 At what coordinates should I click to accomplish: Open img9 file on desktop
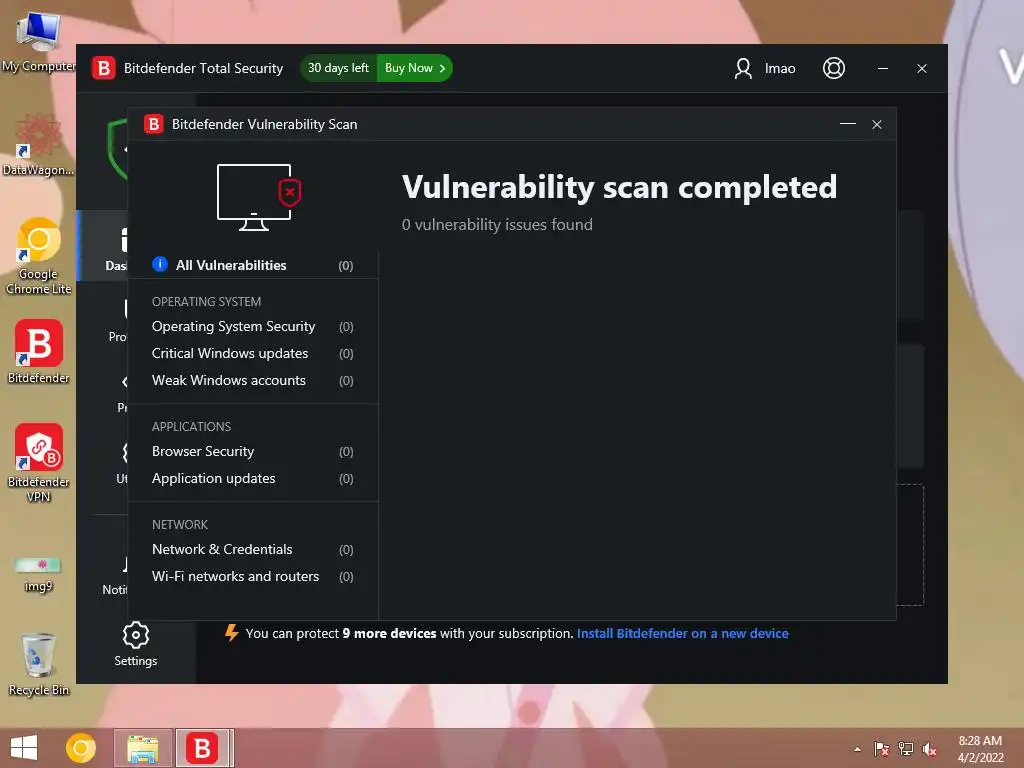pos(38,575)
